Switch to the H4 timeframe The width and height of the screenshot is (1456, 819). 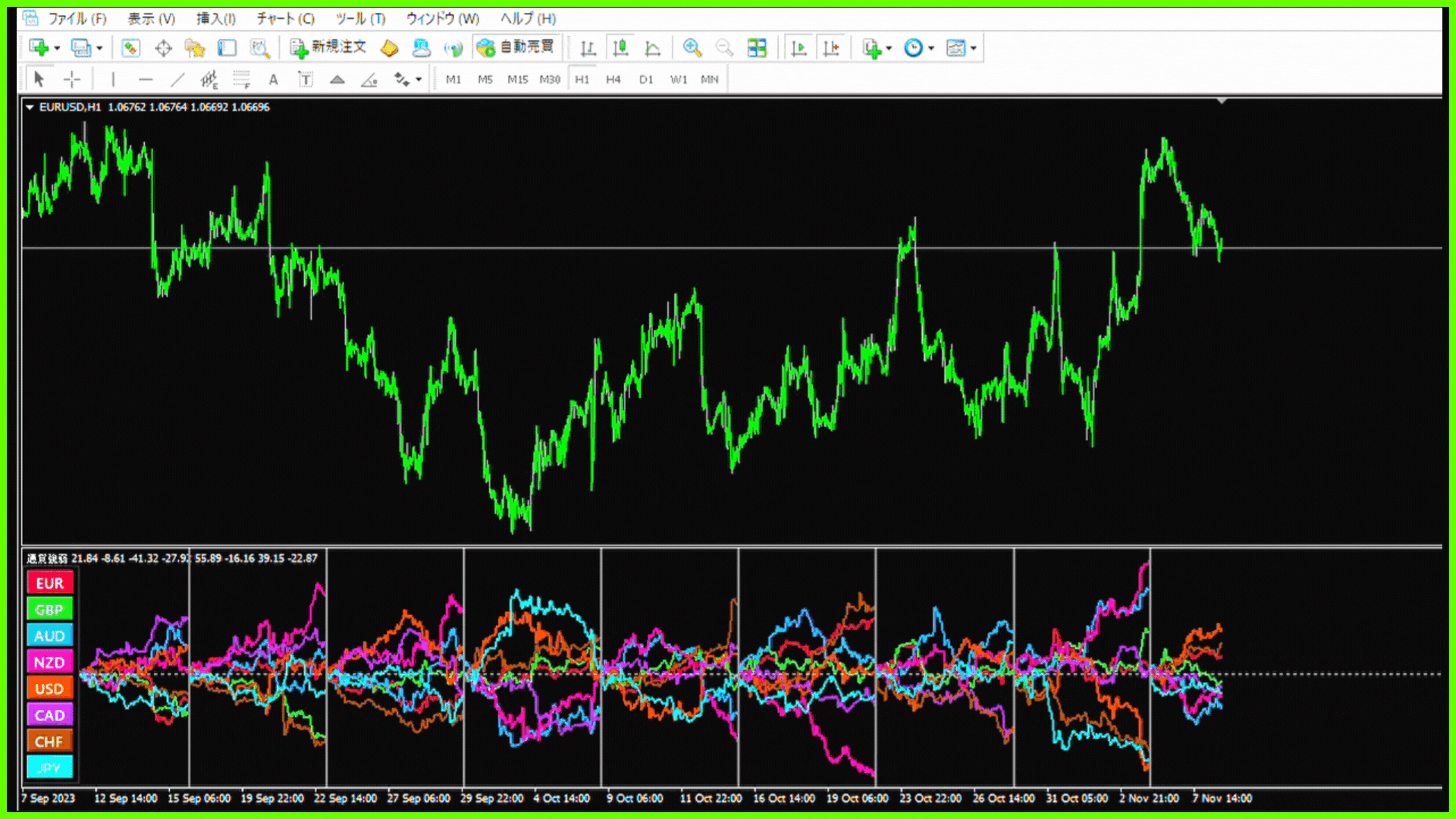pyautogui.click(x=613, y=79)
